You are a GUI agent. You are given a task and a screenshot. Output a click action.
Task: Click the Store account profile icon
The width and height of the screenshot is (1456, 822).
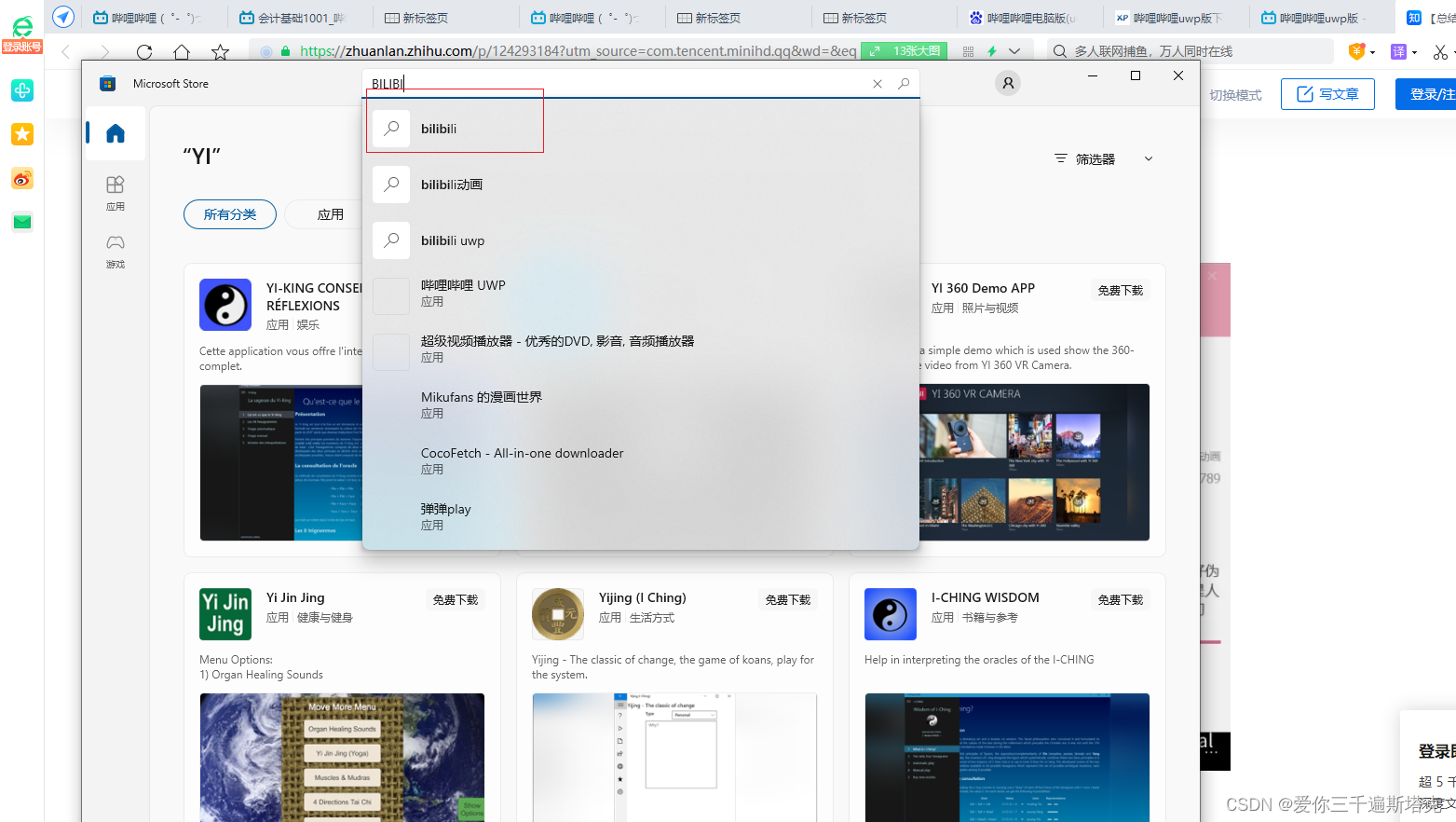tap(1008, 83)
